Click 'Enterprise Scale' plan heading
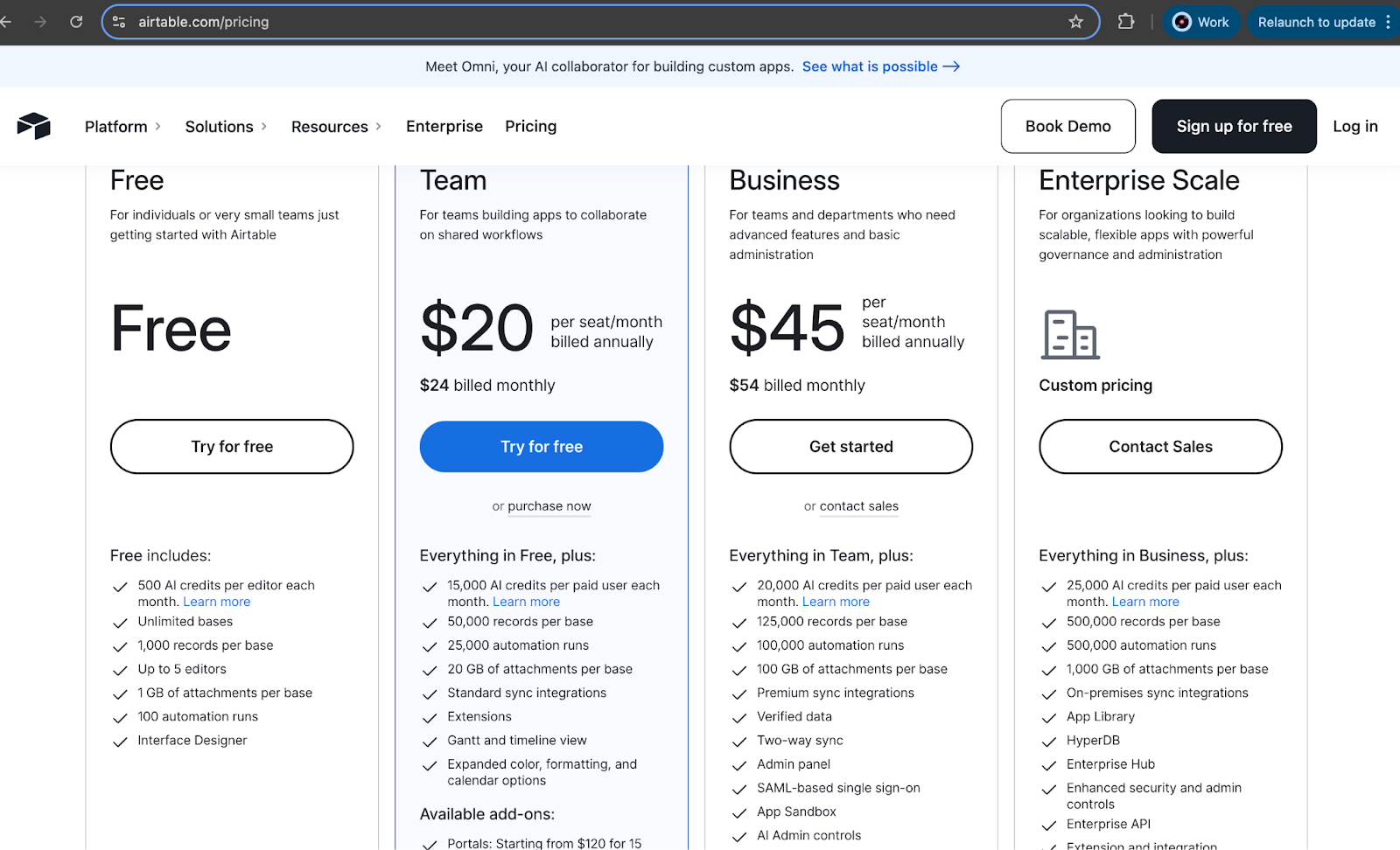The width and height of the screenshot is (1400, 850). [x=1139, y=181]
